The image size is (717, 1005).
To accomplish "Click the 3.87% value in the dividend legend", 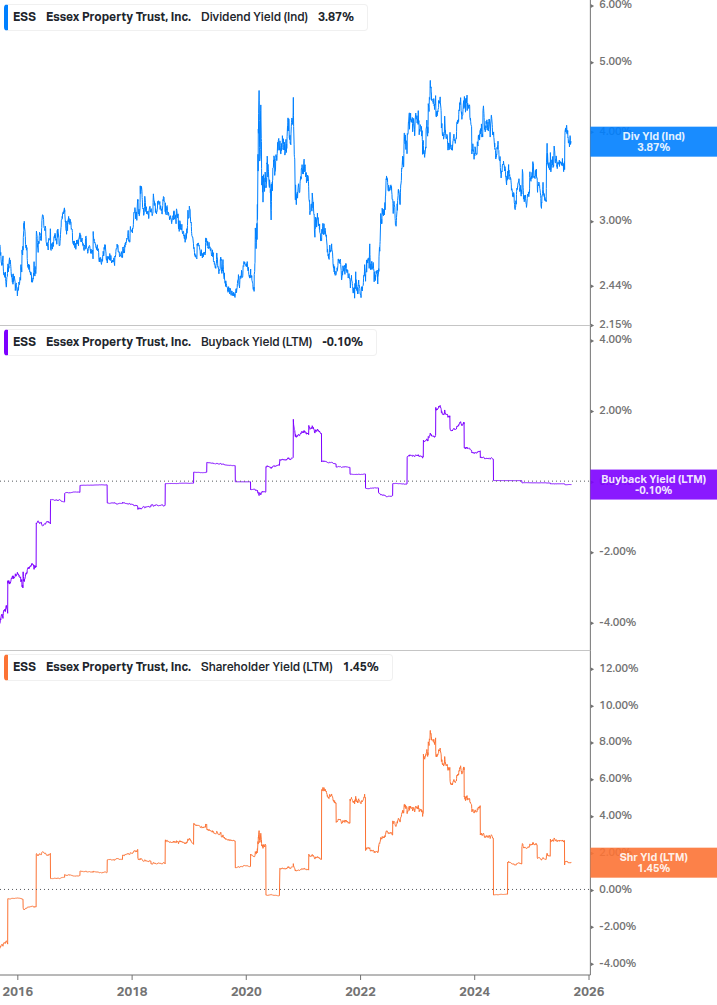I will coord(336,17).
